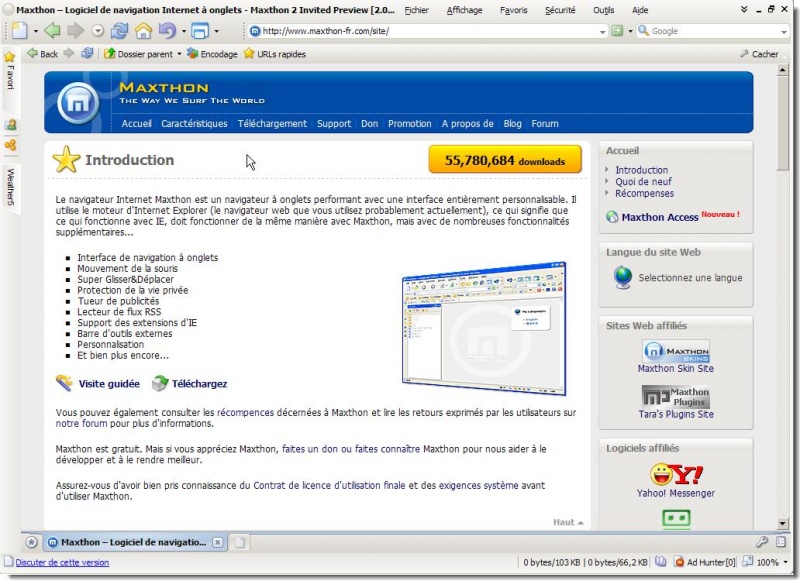
Task: Go to the home page icon
Action: [x=143, y=31]
